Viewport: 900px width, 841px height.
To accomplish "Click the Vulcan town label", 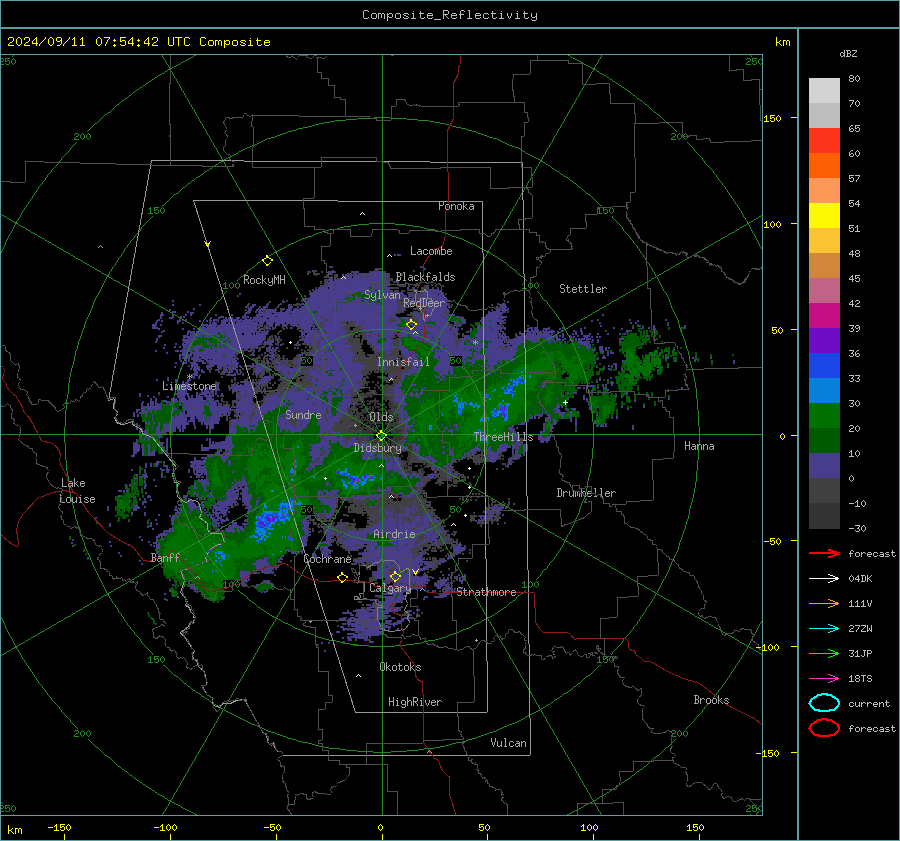I will [x=509, y=743].
